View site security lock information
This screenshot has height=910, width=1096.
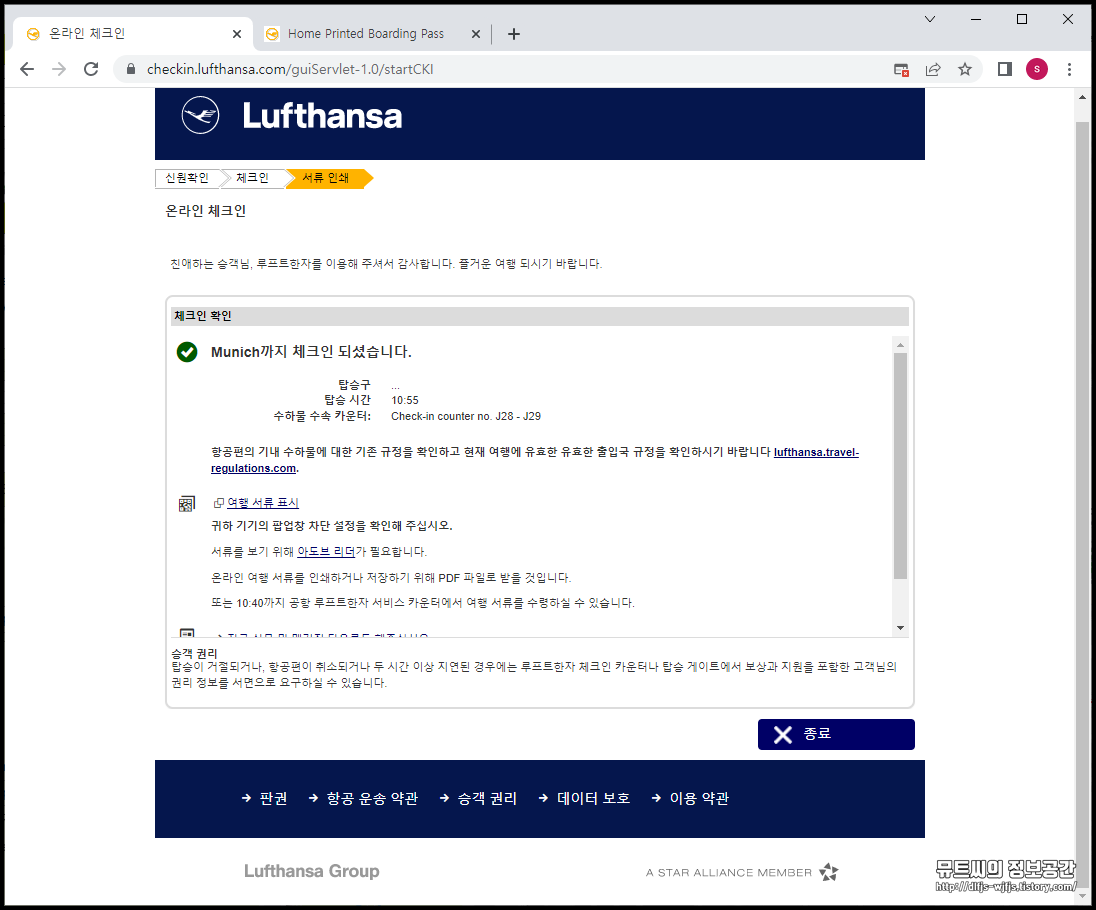click(x=131, y=69)
